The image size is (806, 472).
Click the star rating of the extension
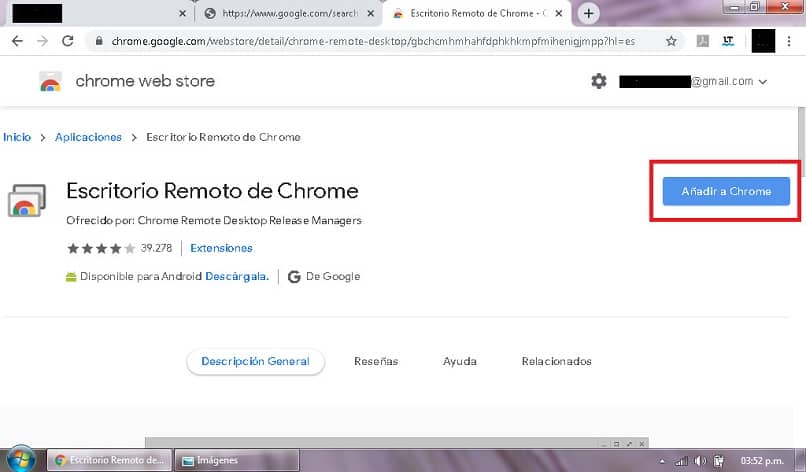[x=101, y=248]
